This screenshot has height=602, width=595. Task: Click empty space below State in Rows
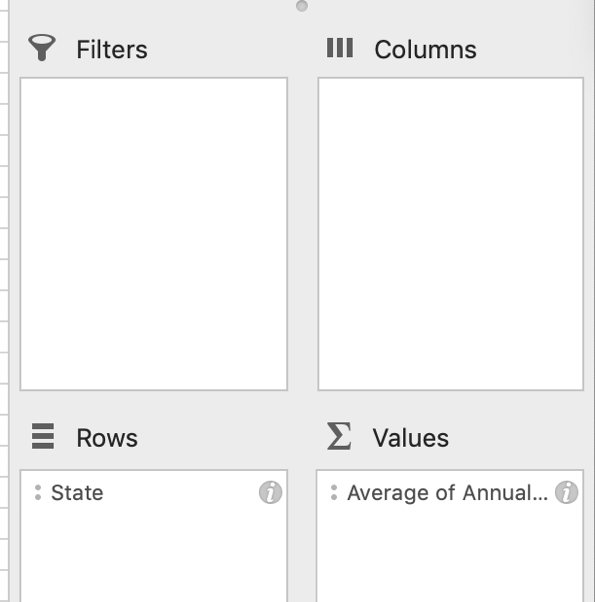[x=154, y=557]
